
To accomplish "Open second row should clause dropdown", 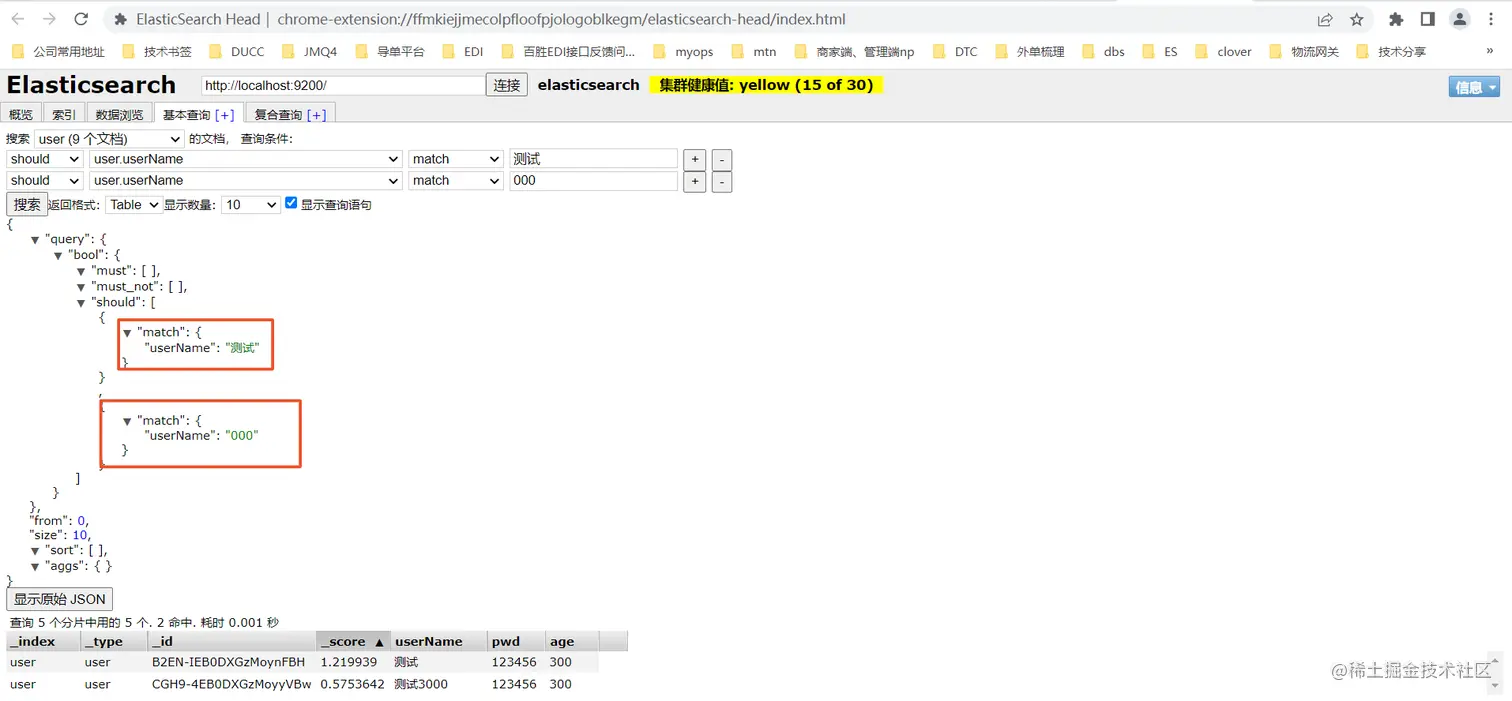I will pos(44,181).
